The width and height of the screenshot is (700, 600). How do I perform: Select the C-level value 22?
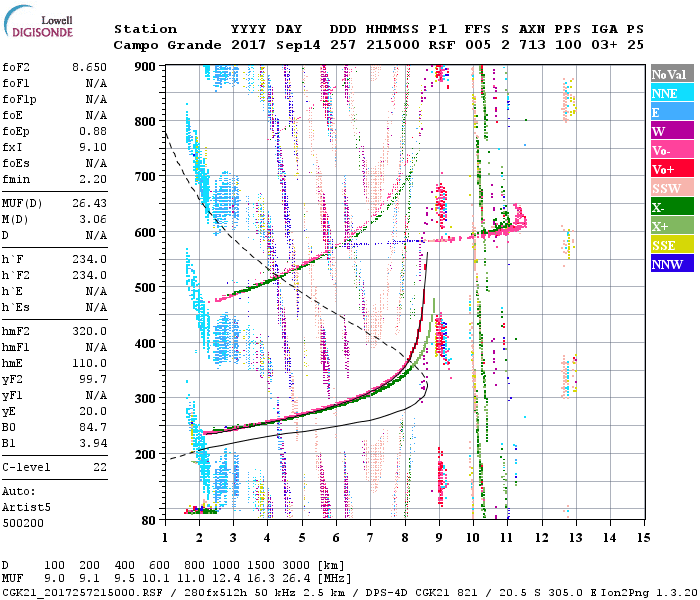(100, 467)
